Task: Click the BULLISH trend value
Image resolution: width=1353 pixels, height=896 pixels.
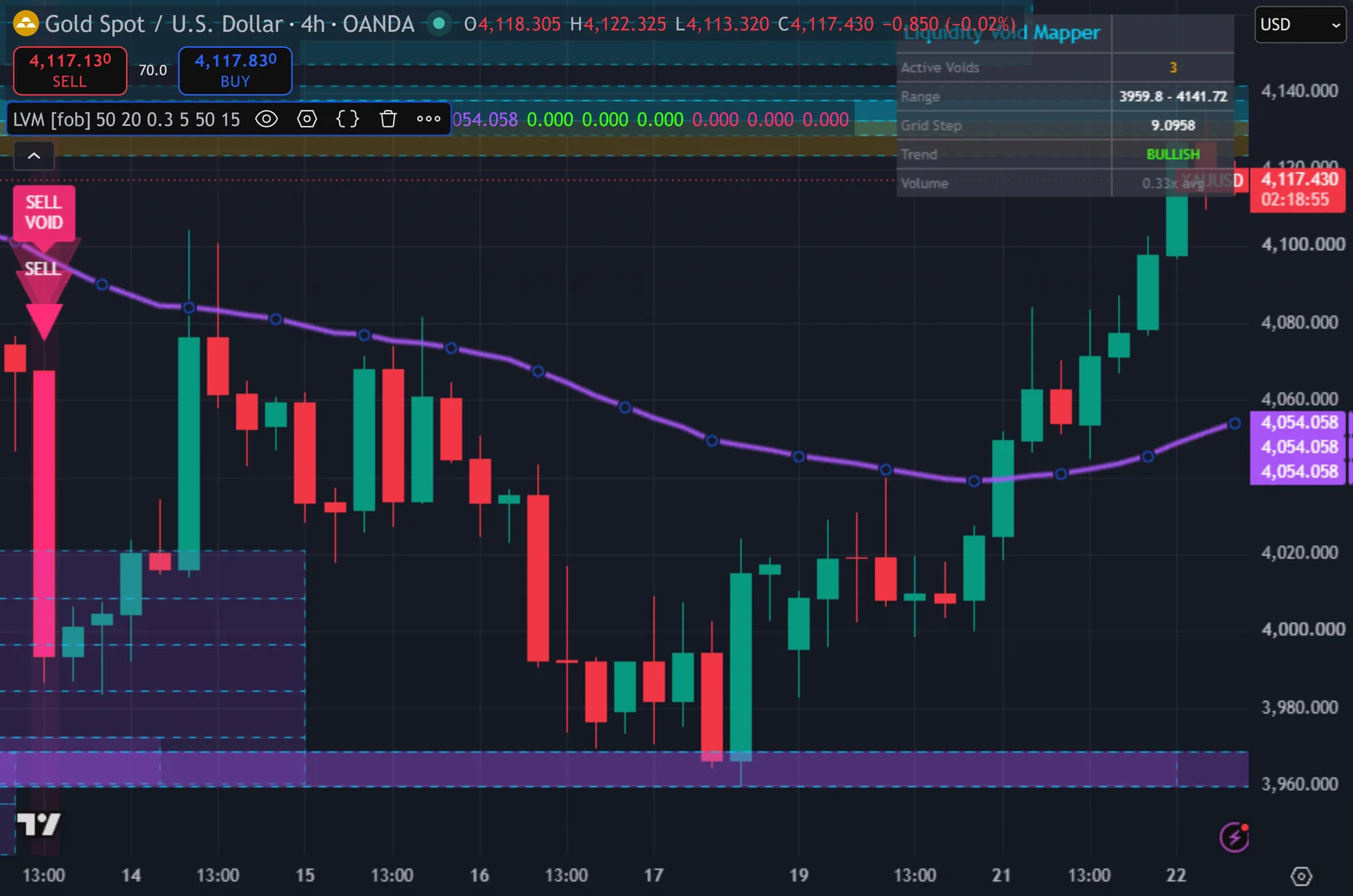Action: tap(1173, 154)
